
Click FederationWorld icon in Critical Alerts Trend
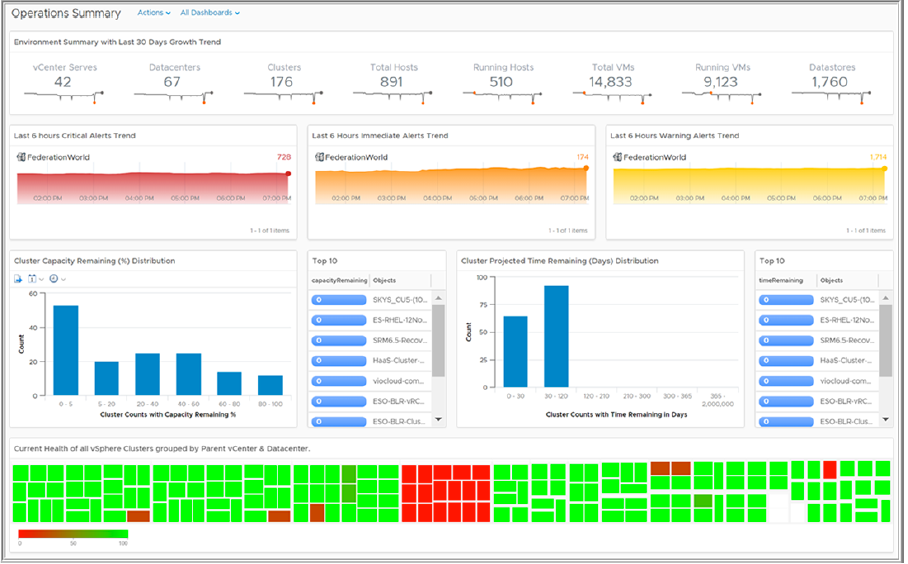(x=21, y=157)
